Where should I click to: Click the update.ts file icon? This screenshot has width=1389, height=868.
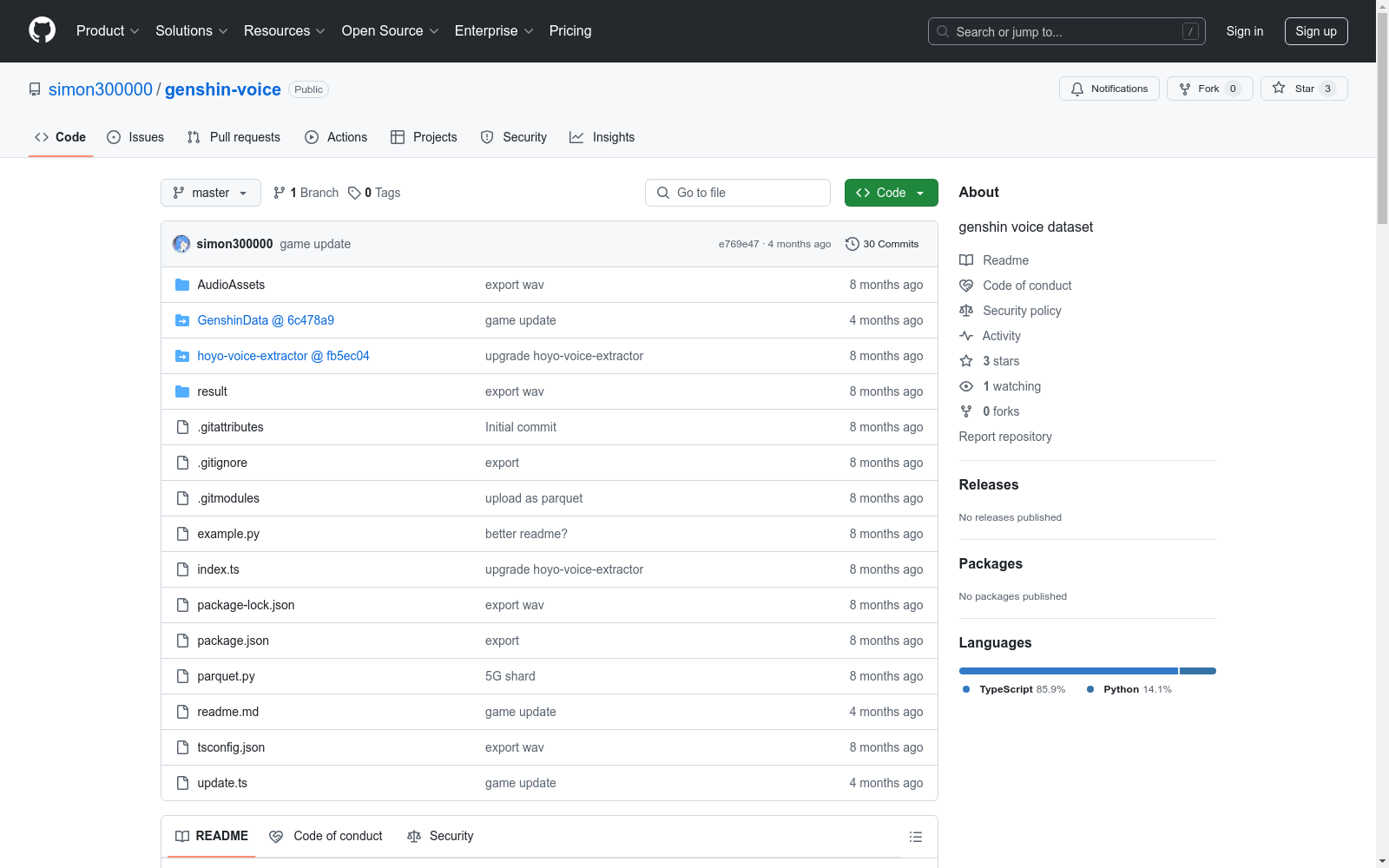coord(182,783)
